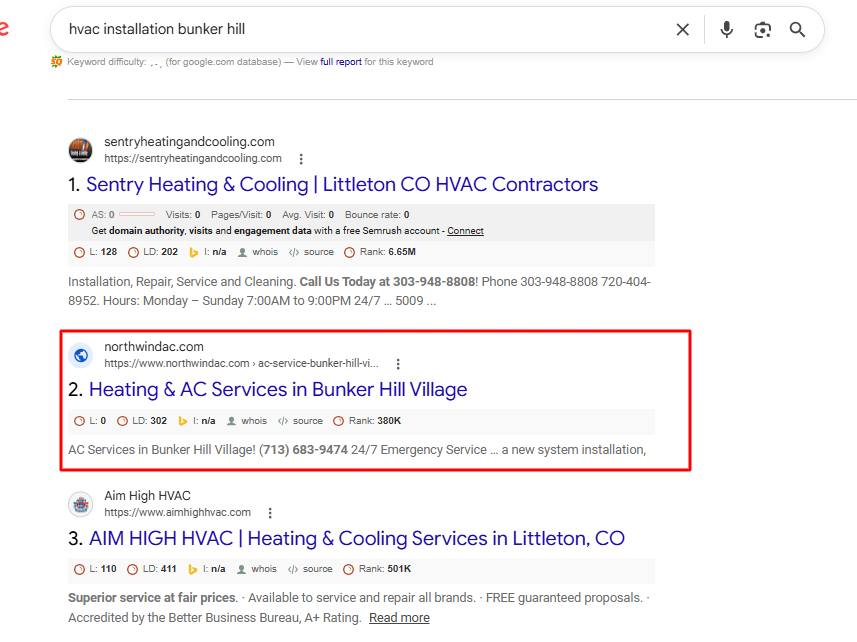
Task: Open whois for northwindac result
Action: [x=247, y=421]
